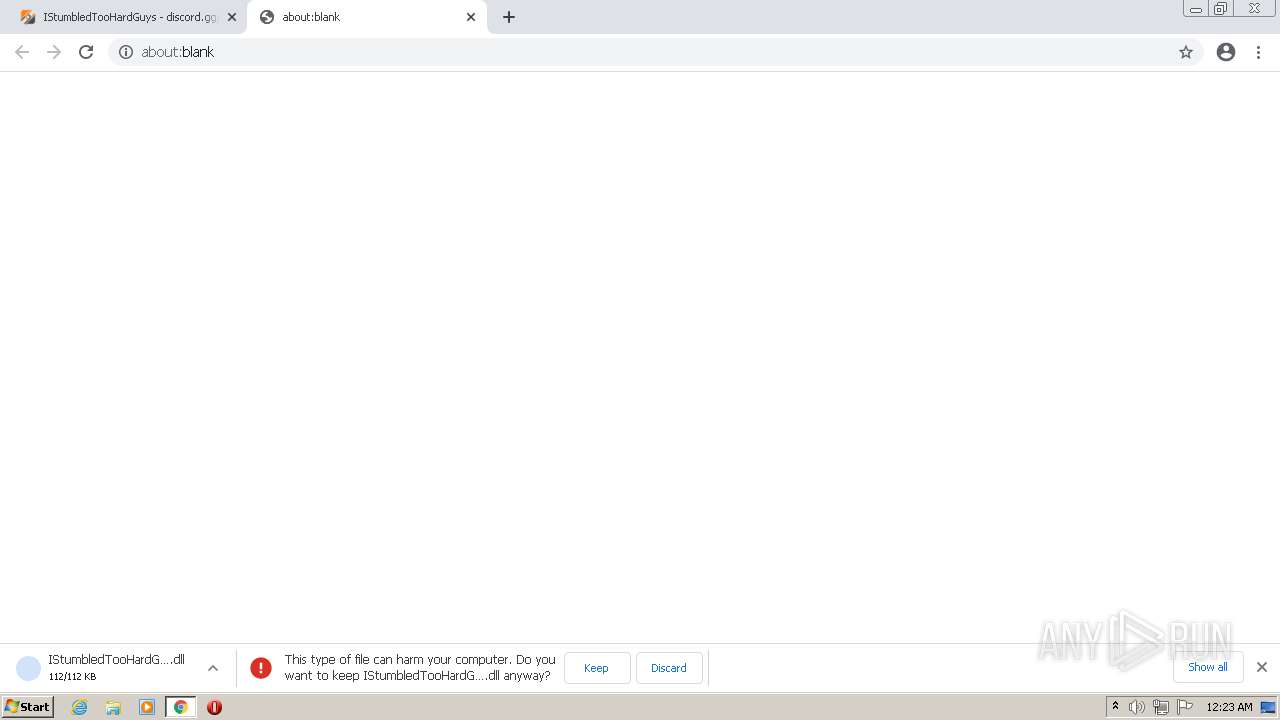
Task: Bookmark this page with the star
Action: [1186, 52]
